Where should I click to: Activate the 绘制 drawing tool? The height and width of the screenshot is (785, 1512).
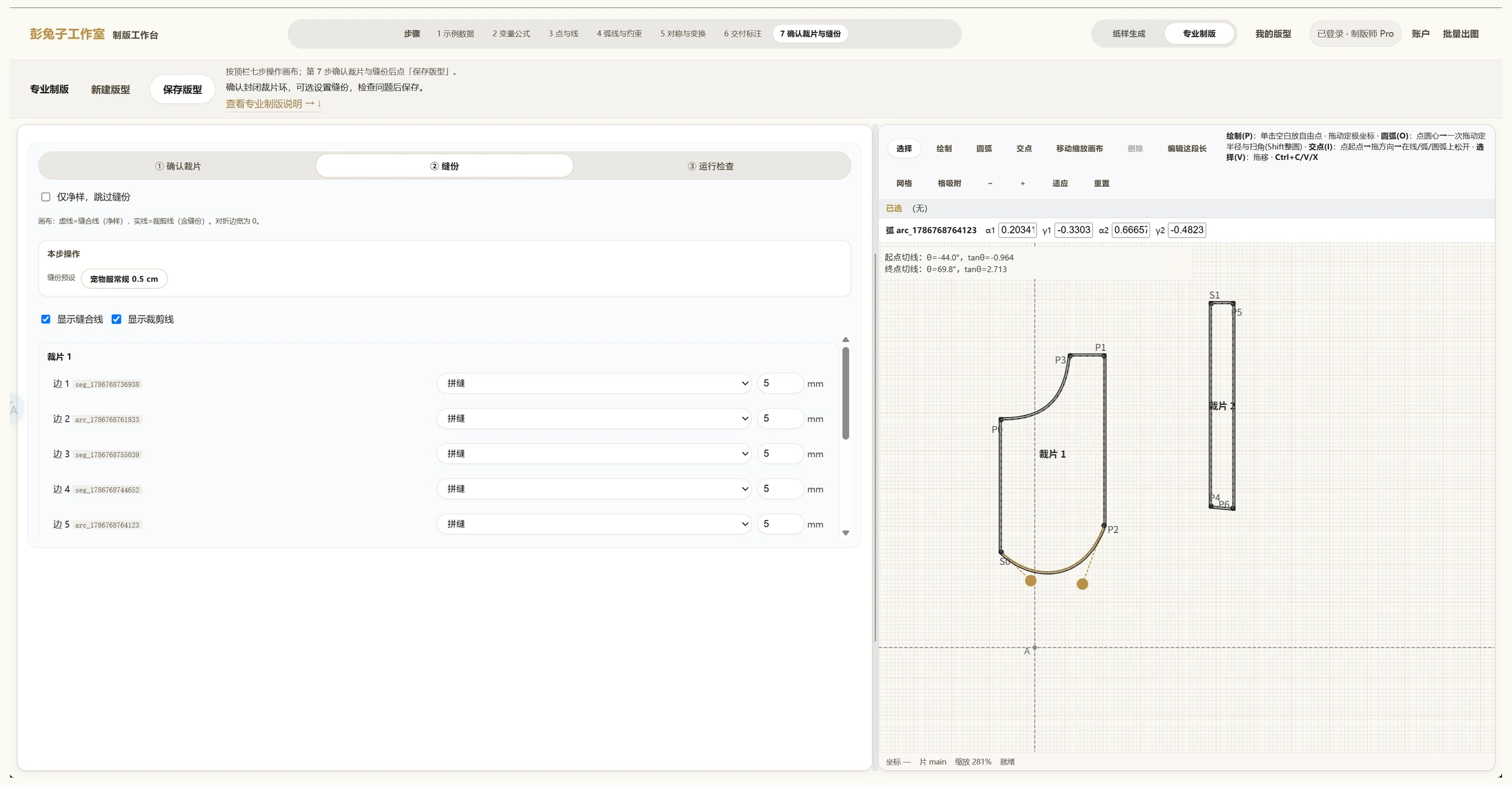tap(944, 149)
